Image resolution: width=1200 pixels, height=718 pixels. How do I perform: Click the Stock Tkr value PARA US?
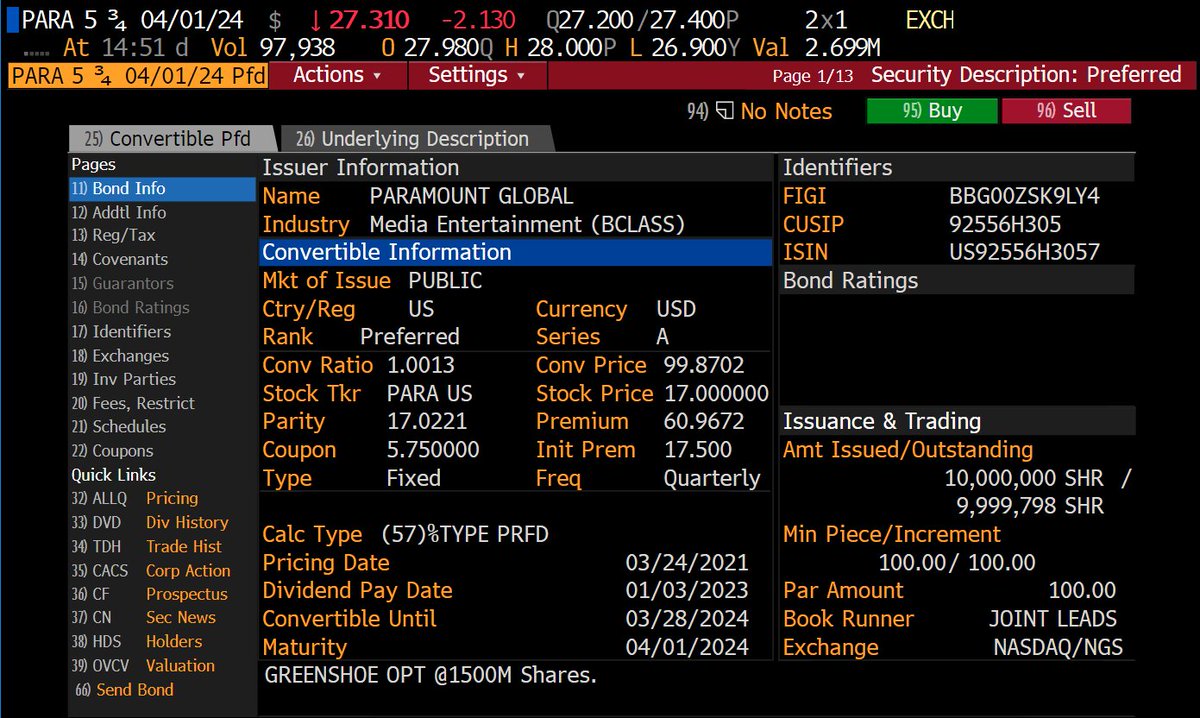tap(430, 393)
